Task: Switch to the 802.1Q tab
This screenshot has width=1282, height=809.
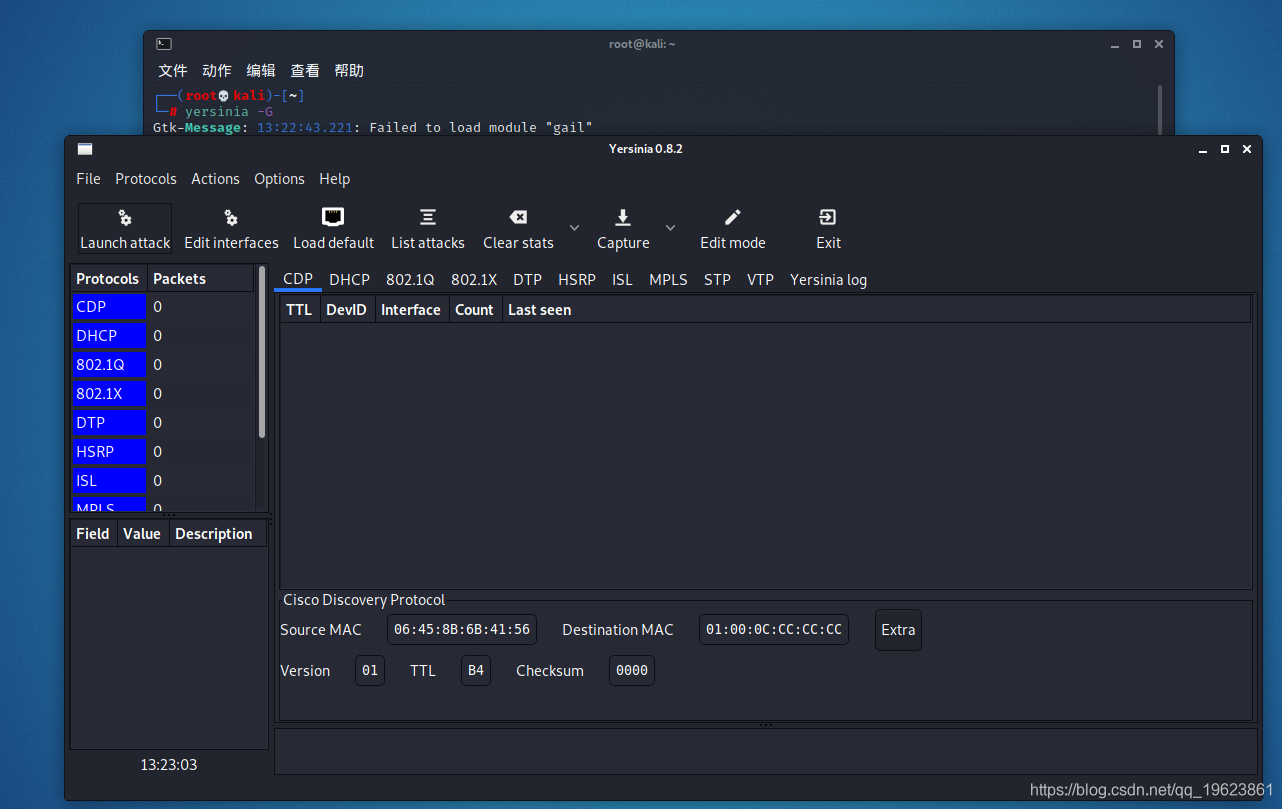Action: [410, 280]
